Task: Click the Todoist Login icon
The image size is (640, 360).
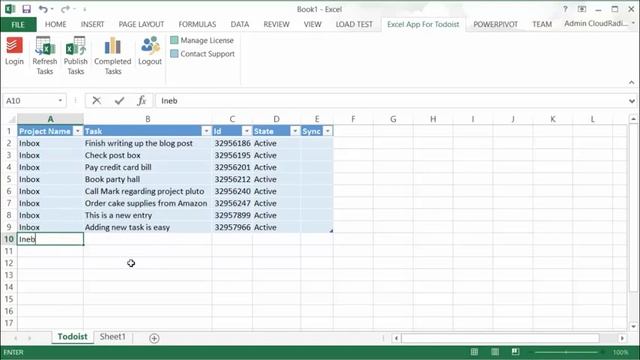Action: [14, 46]
